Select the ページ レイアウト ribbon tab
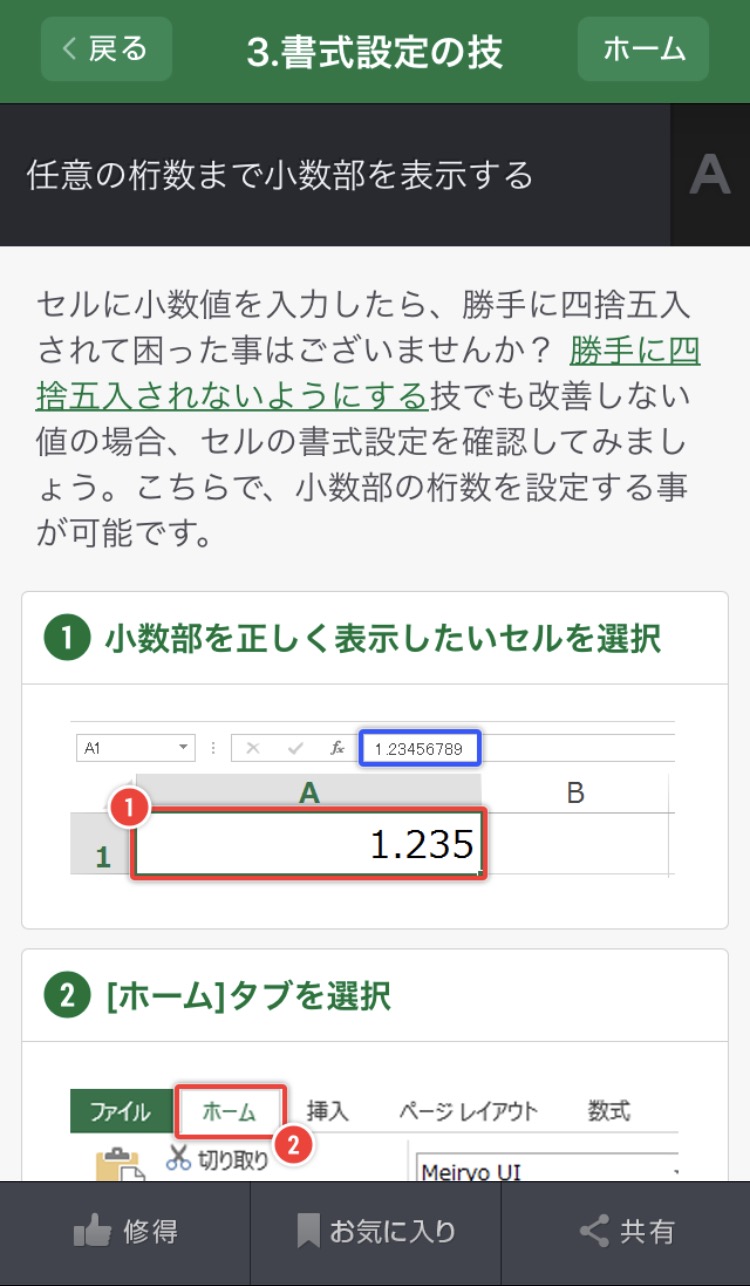Screen dimensions: 750x1286 click(468, 1111)
